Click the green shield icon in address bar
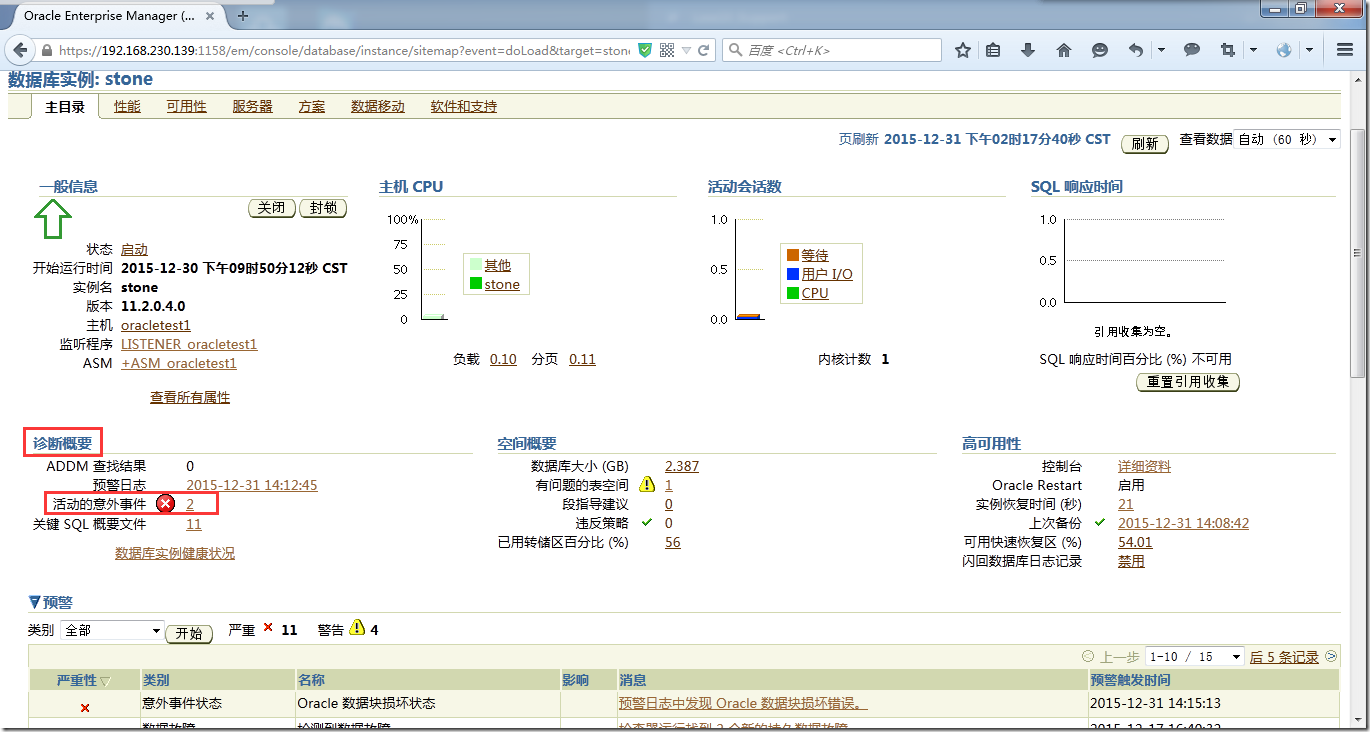1370x732 pixels. (645, 50)
